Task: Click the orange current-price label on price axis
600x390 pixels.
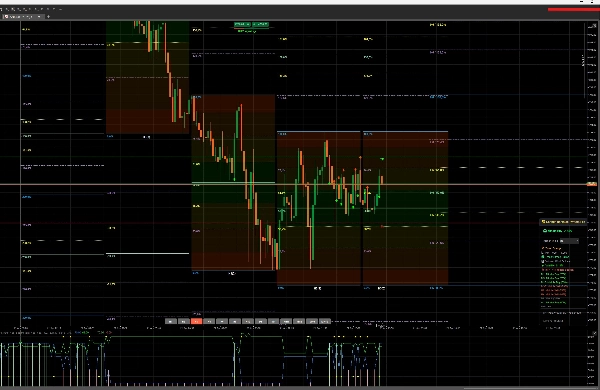Action: click(x=592, y=184)
